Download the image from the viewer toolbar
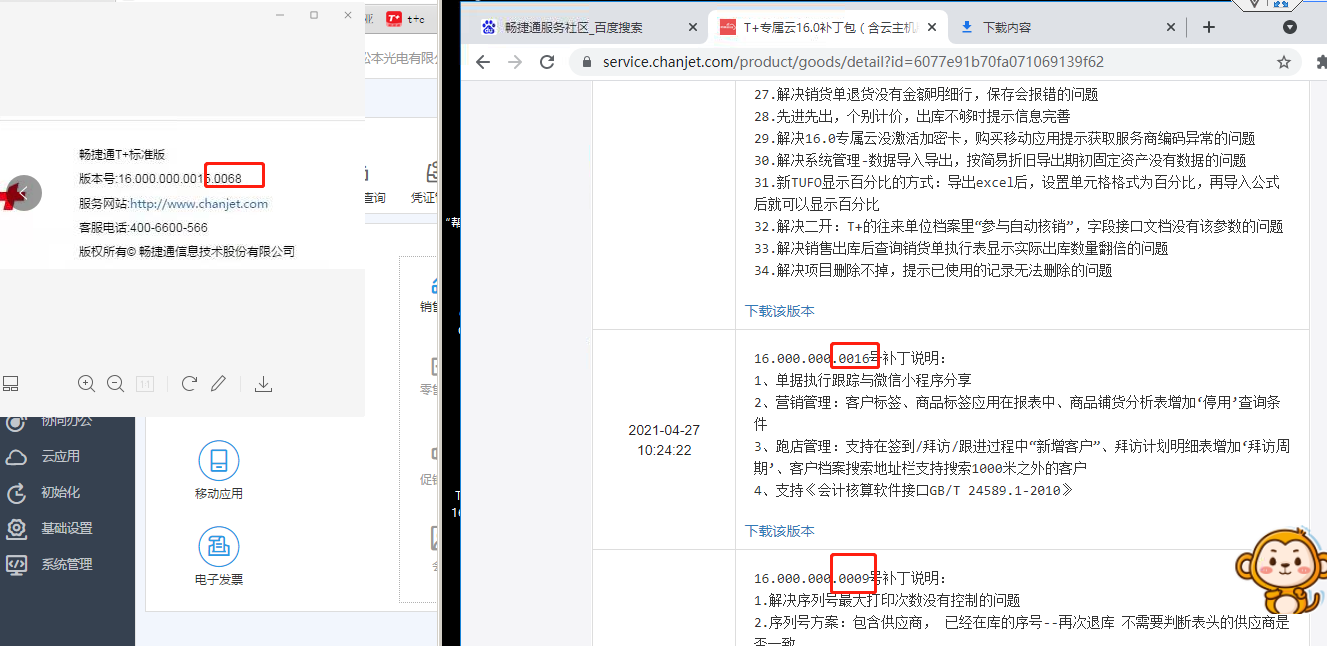The height and width of the screenshot is (646, 1327). (264, 383)
